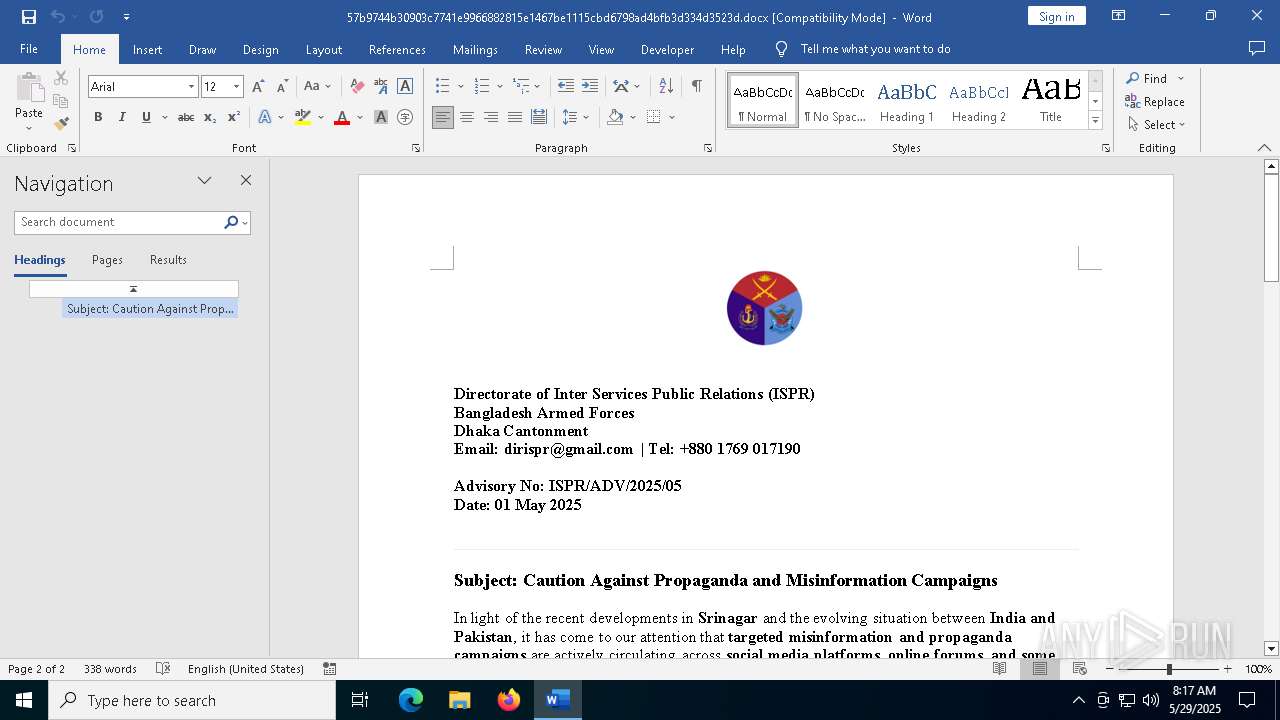This screenshot has height=720, width=1280.
Task: Click Tell me what you want to do
Action: tap(875, 49)
